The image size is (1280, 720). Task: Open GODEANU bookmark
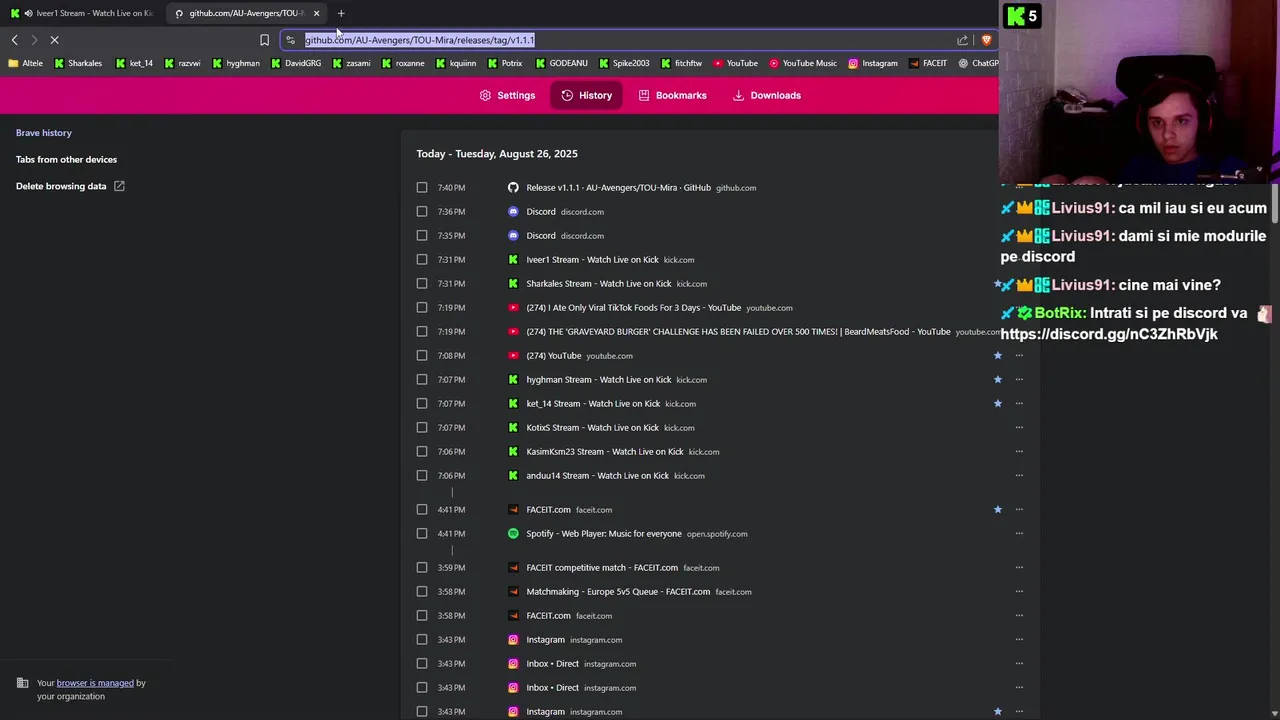[x=561, y=63]
